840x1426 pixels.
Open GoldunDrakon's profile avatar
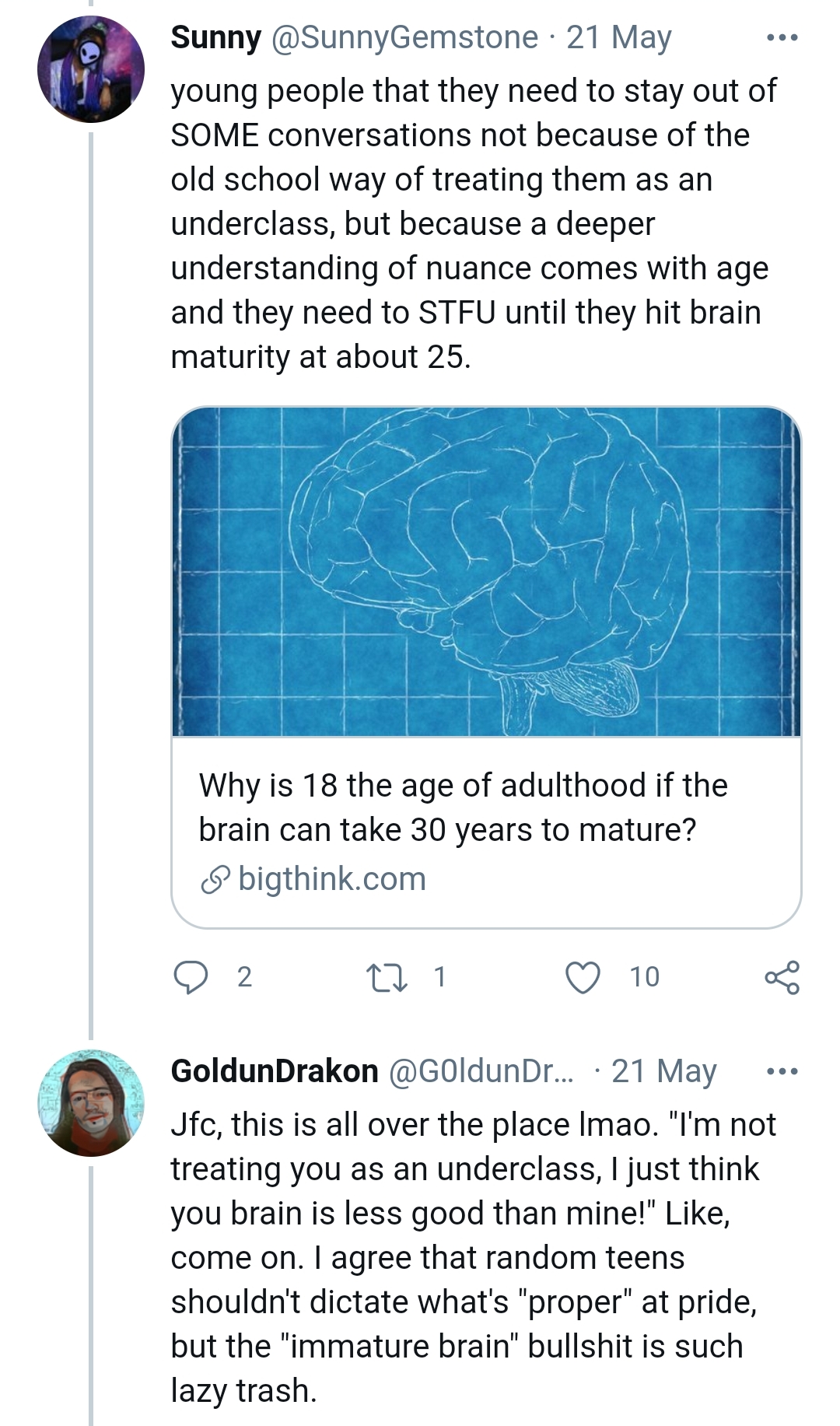(91, 1103)
